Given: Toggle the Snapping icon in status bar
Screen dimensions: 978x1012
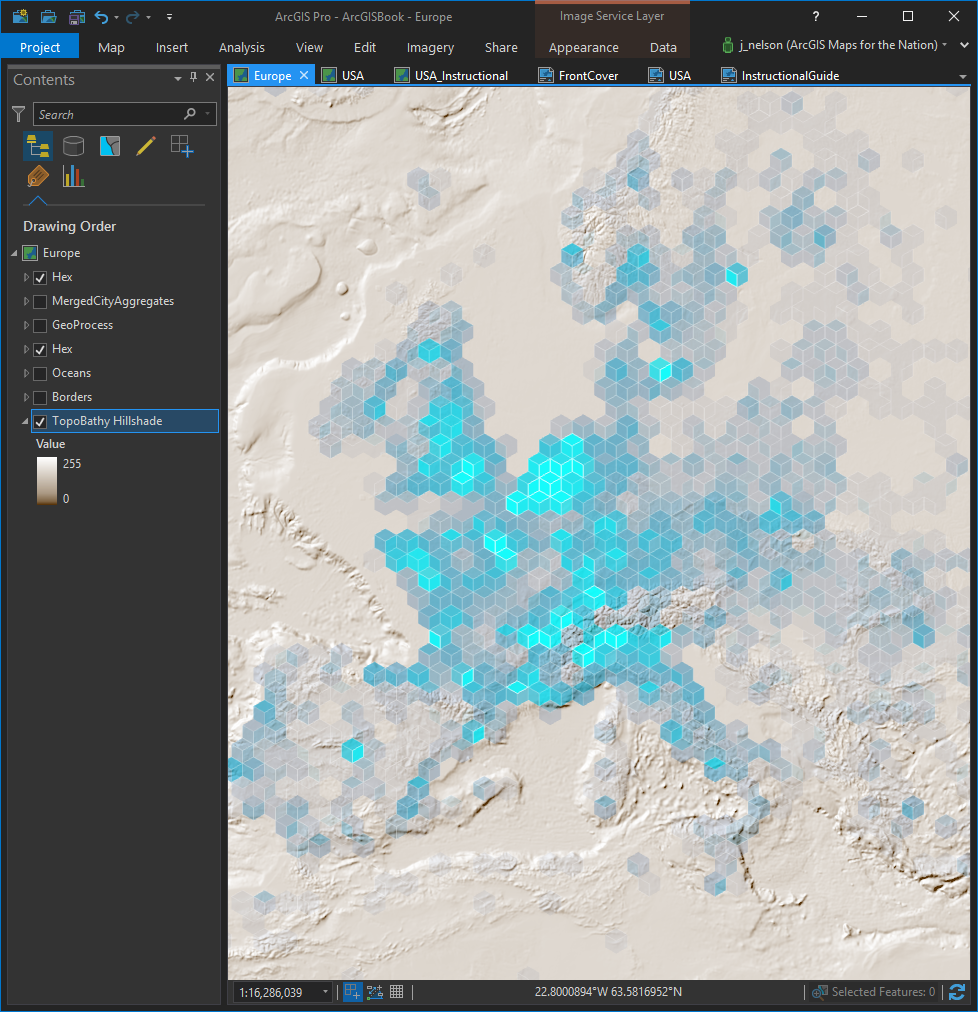Looking at the screenshot, I should click(x=352, y=992).
